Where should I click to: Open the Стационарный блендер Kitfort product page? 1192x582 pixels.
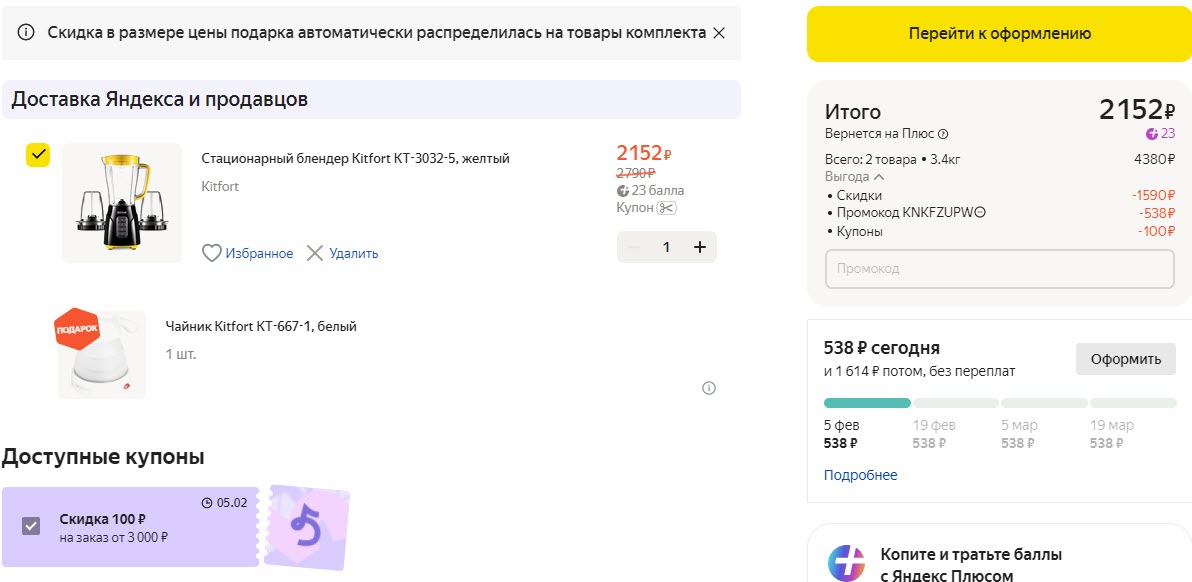pyautogui.click(x=355, y=157)
